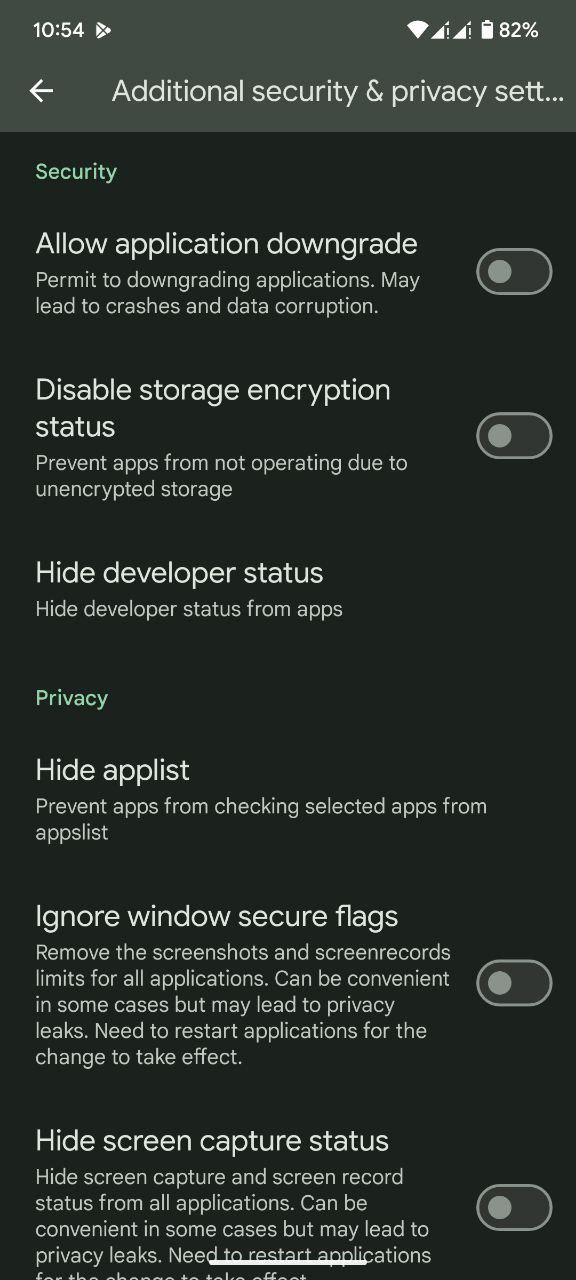The image size is (576, 1280).
Task: Tap Ignore window secure flags title
Action: click(217, 916)
